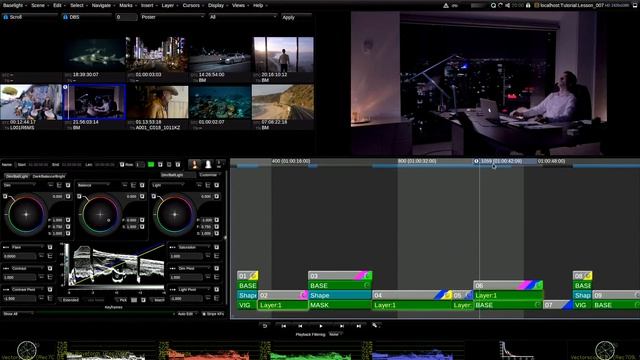The height and width of the screenshot is (360, 640).
Task: Toggle the DBS checkbox
Action: (65, 17)
